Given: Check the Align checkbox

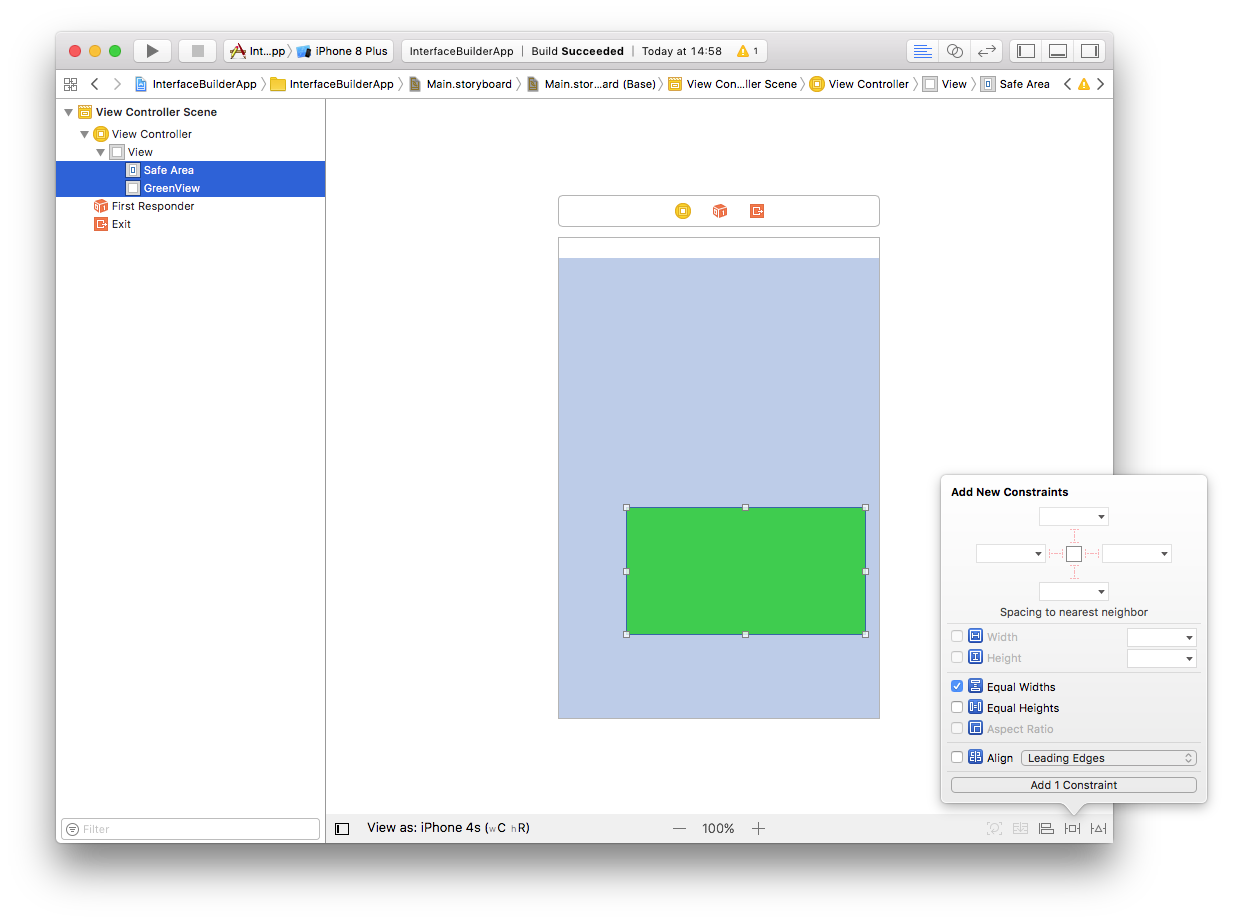Looking at the screenshot, I should click(x=957, y=758).
